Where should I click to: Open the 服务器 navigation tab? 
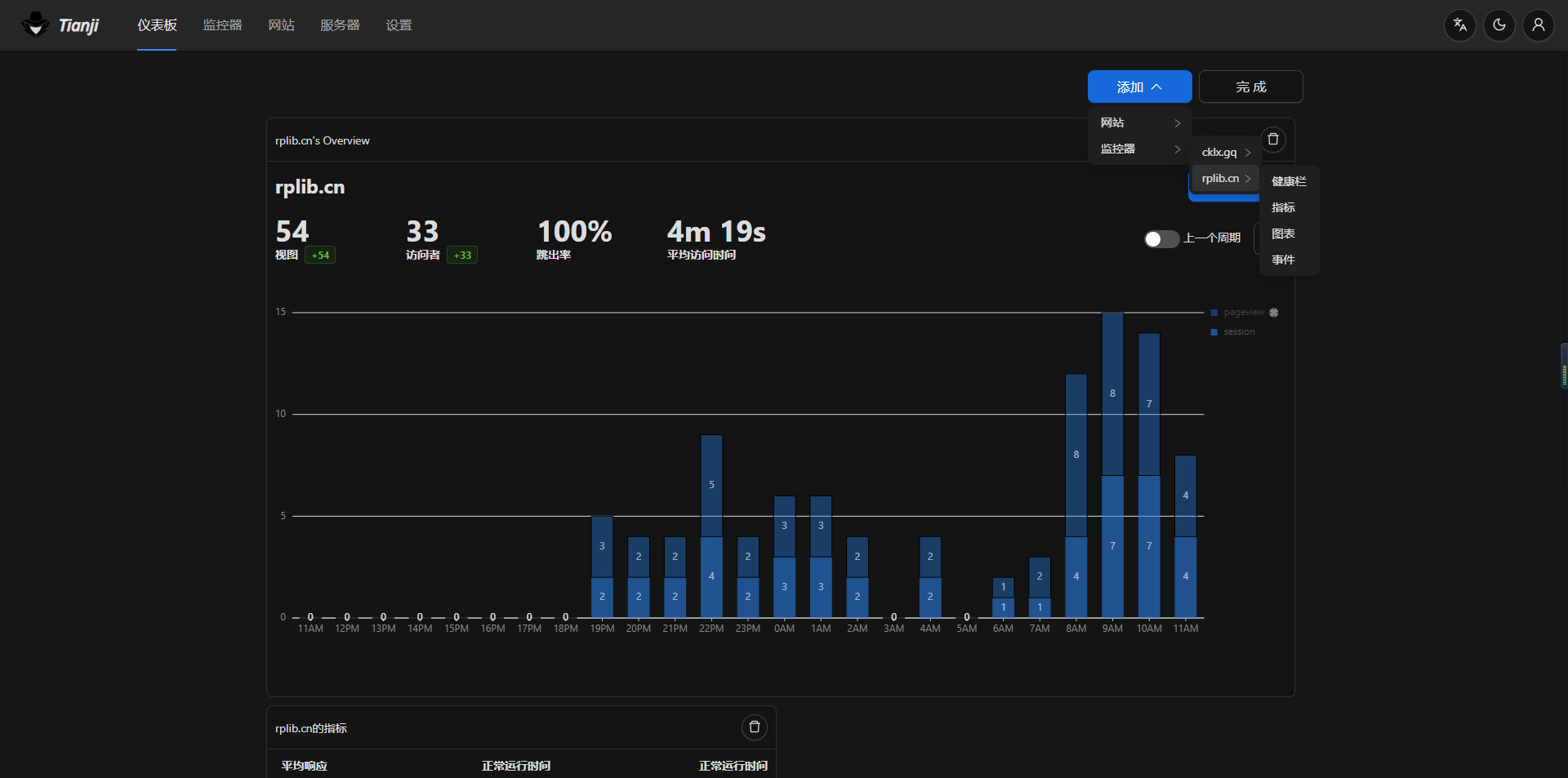[340, 25]
